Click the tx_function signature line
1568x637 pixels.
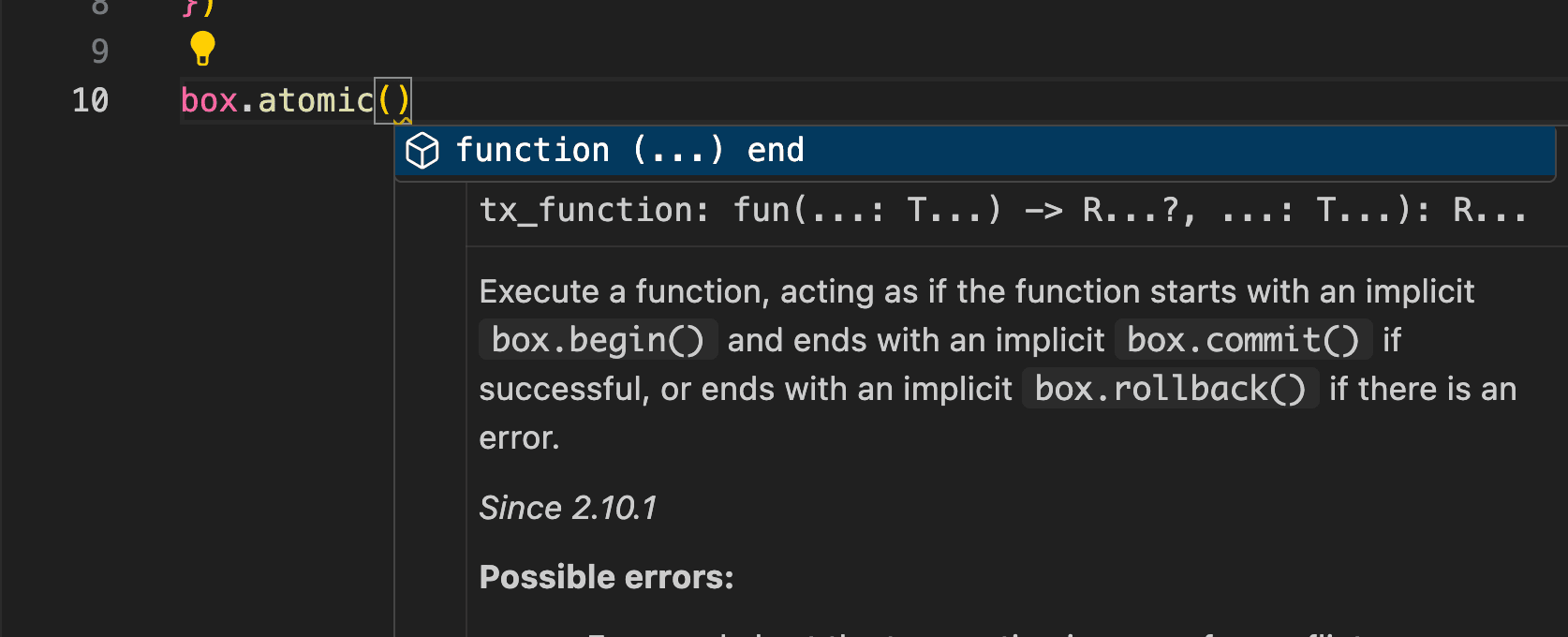click(x=1002, y=210)
